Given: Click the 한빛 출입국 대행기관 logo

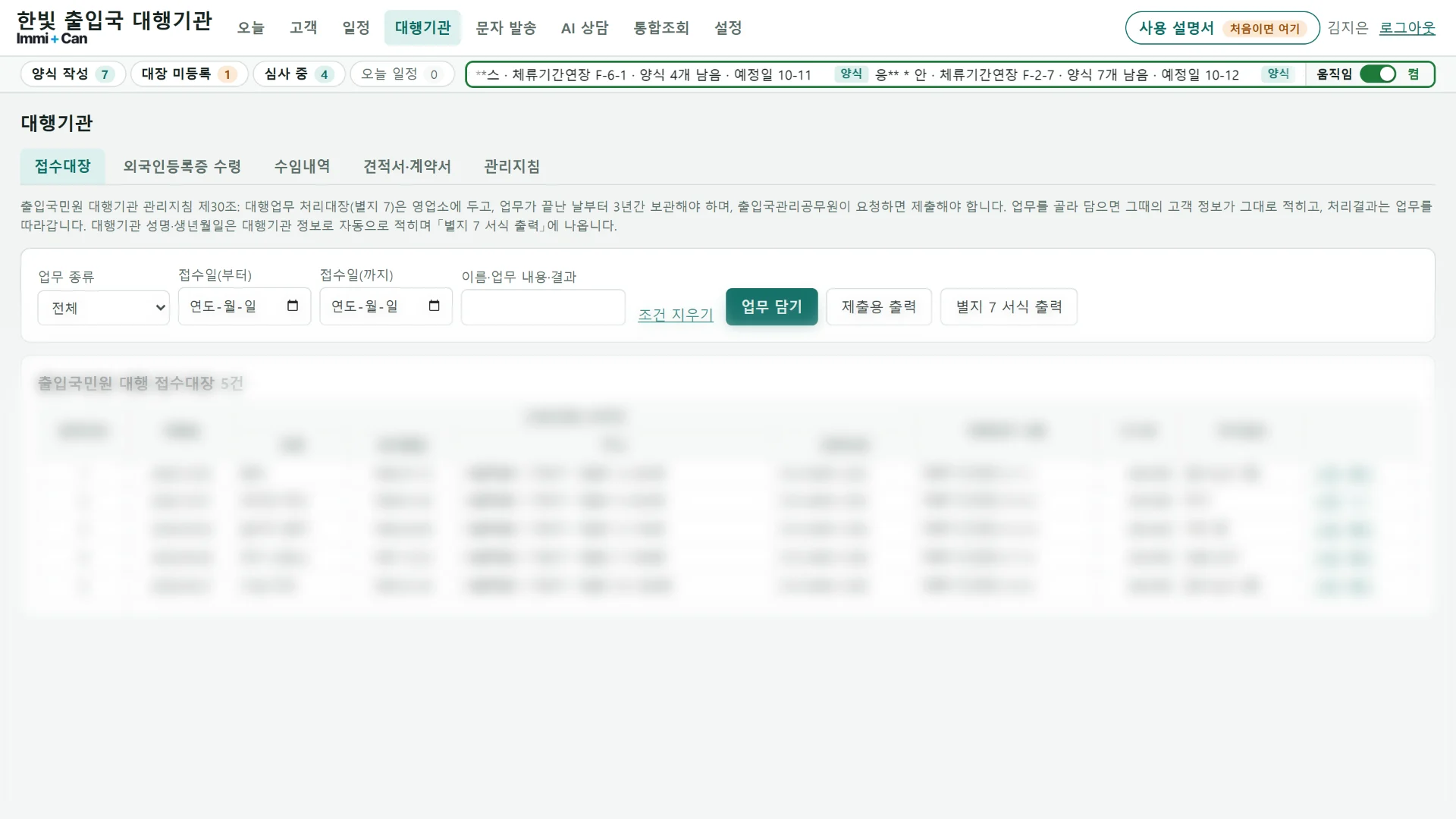Looking at the screenshot, I should [x=115, y=28].
